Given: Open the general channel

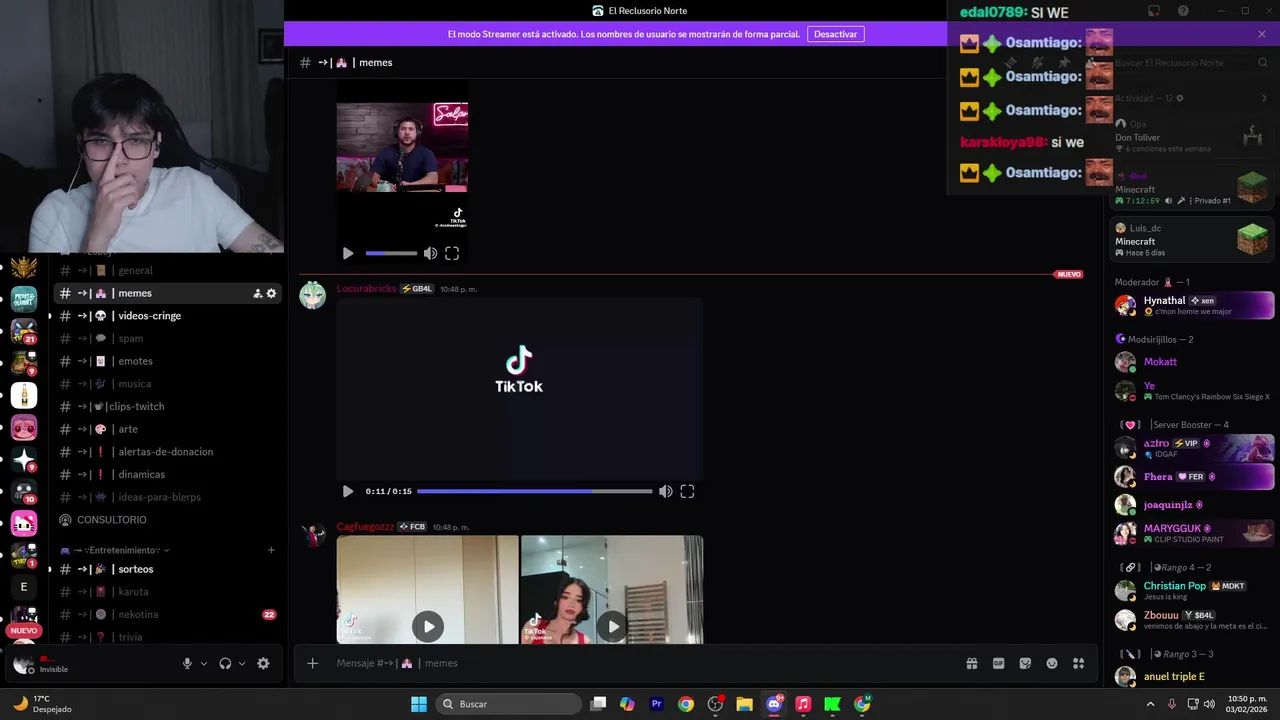Looking at the screenshot, I should pyautogui.click(x=166, y=270).
